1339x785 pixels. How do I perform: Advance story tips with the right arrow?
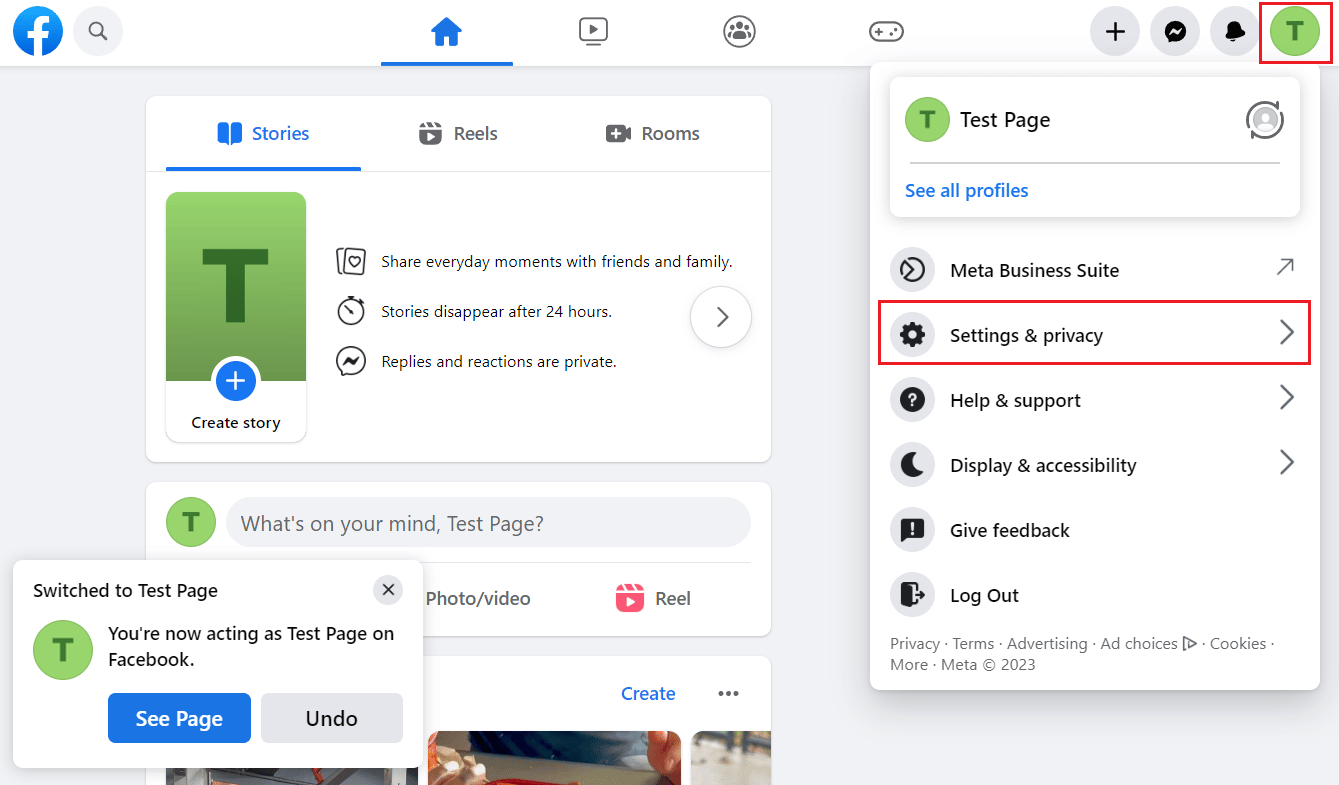click(x=721, y=317)
